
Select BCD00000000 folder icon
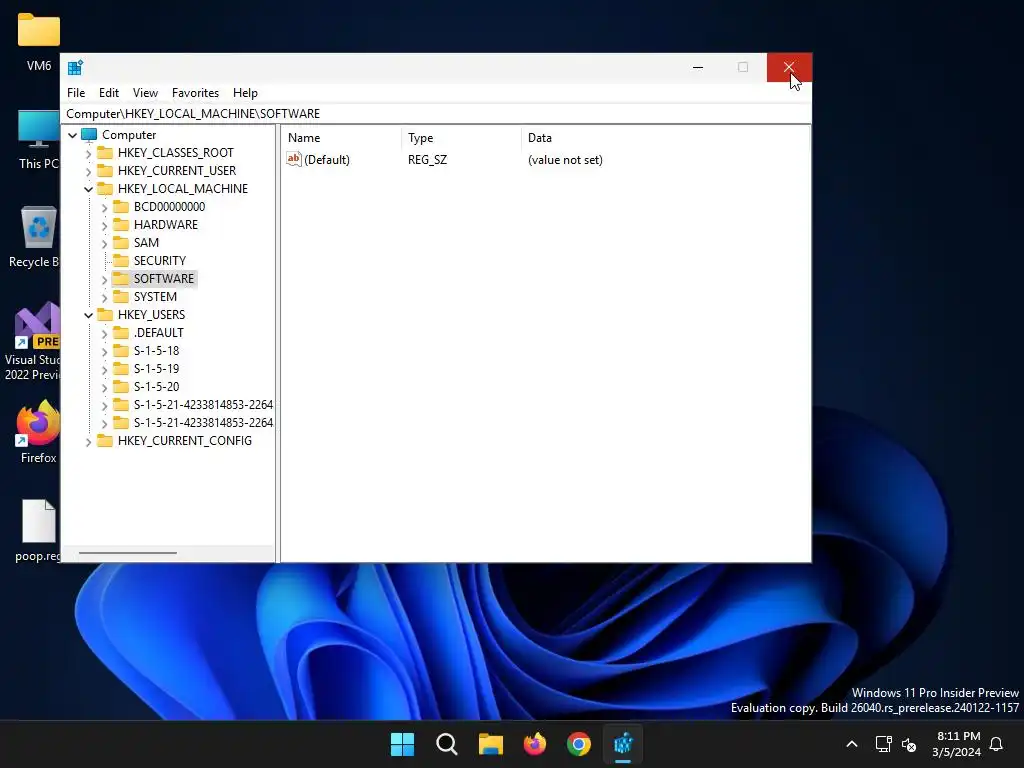click(121, 206)
